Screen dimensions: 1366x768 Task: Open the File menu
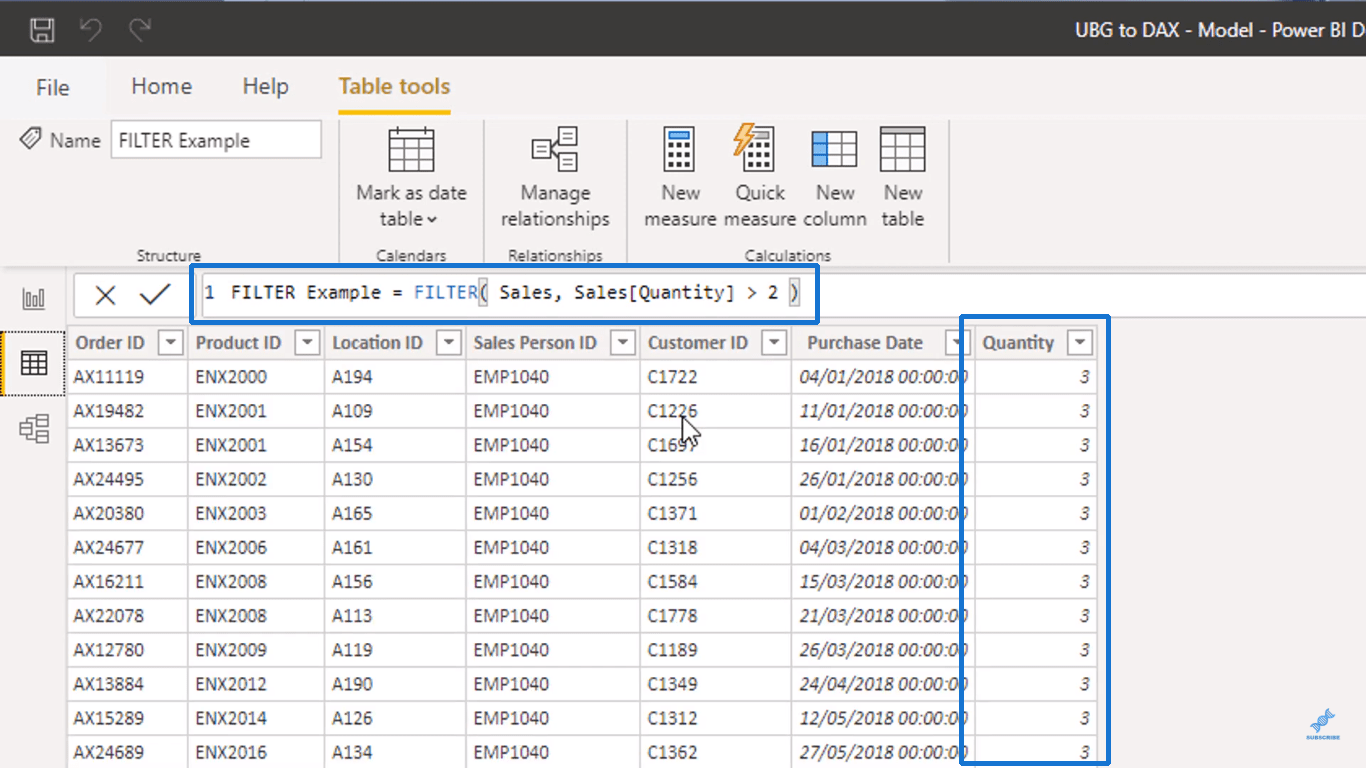pos(52,87)
